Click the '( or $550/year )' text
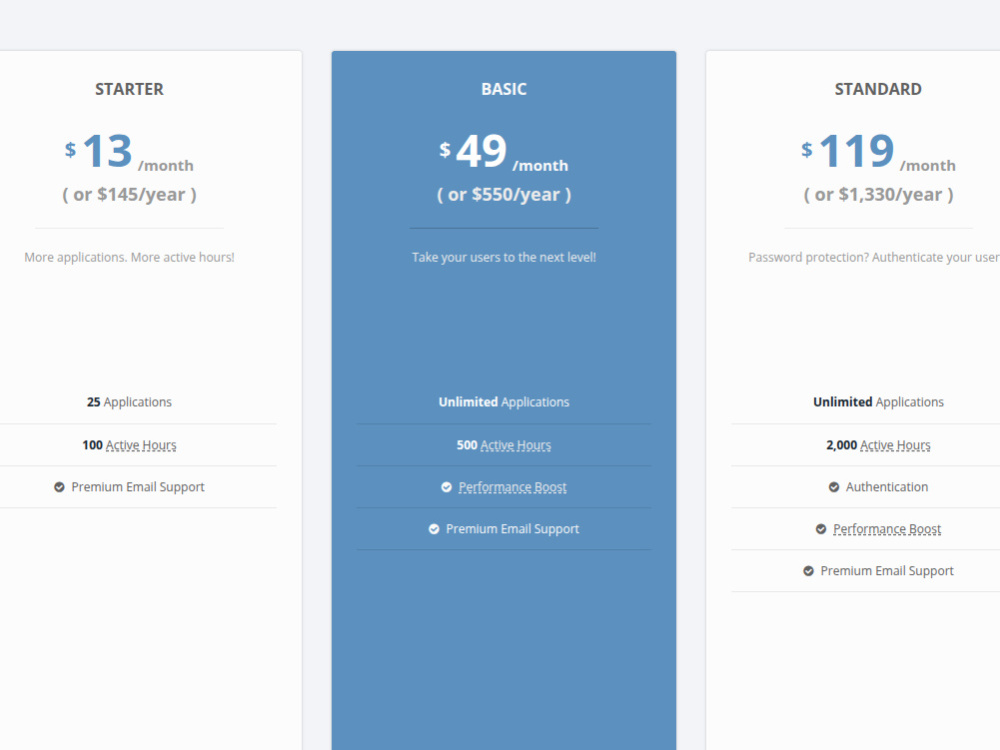 504,195
